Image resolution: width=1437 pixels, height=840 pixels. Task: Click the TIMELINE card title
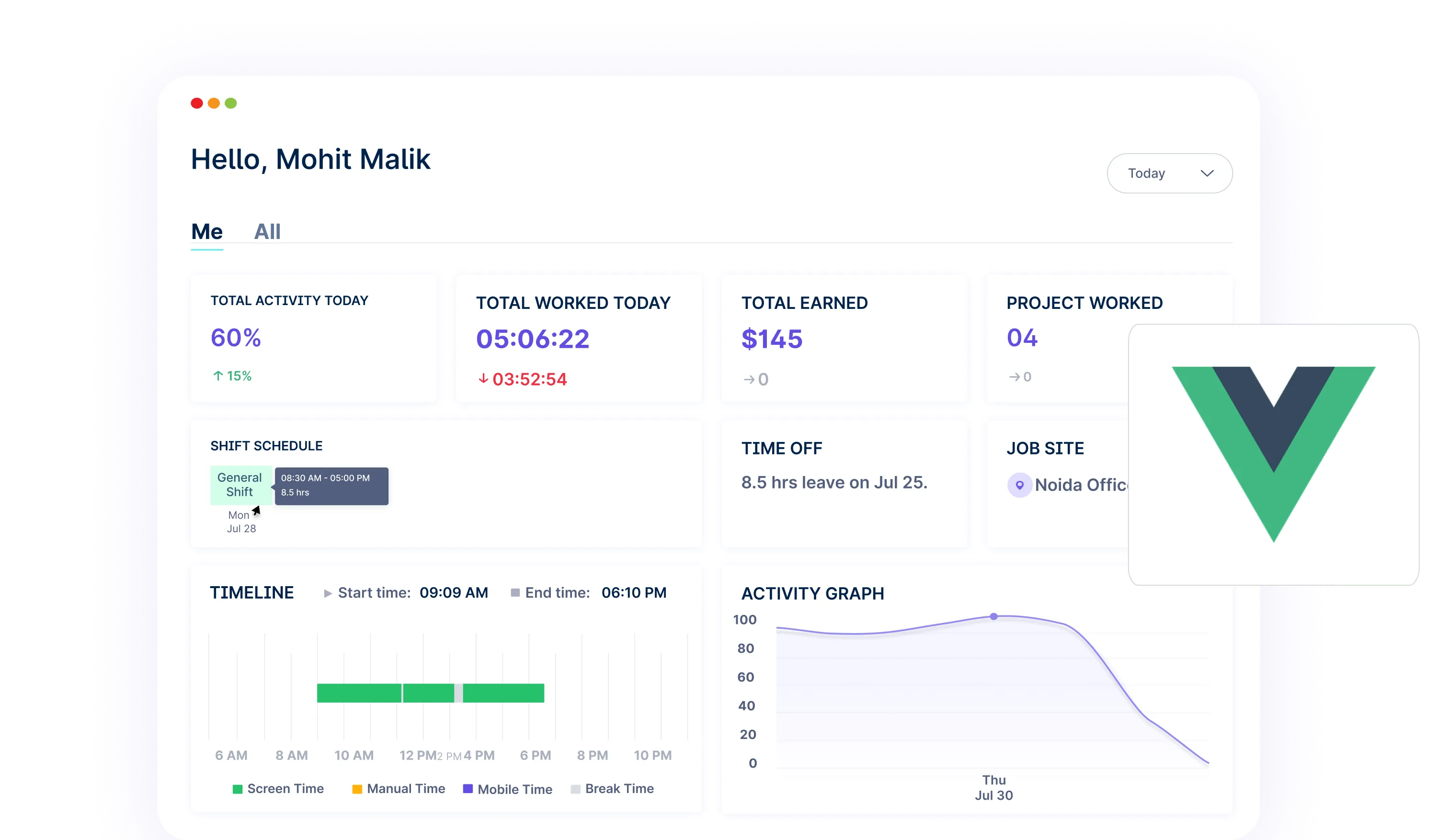251,592
